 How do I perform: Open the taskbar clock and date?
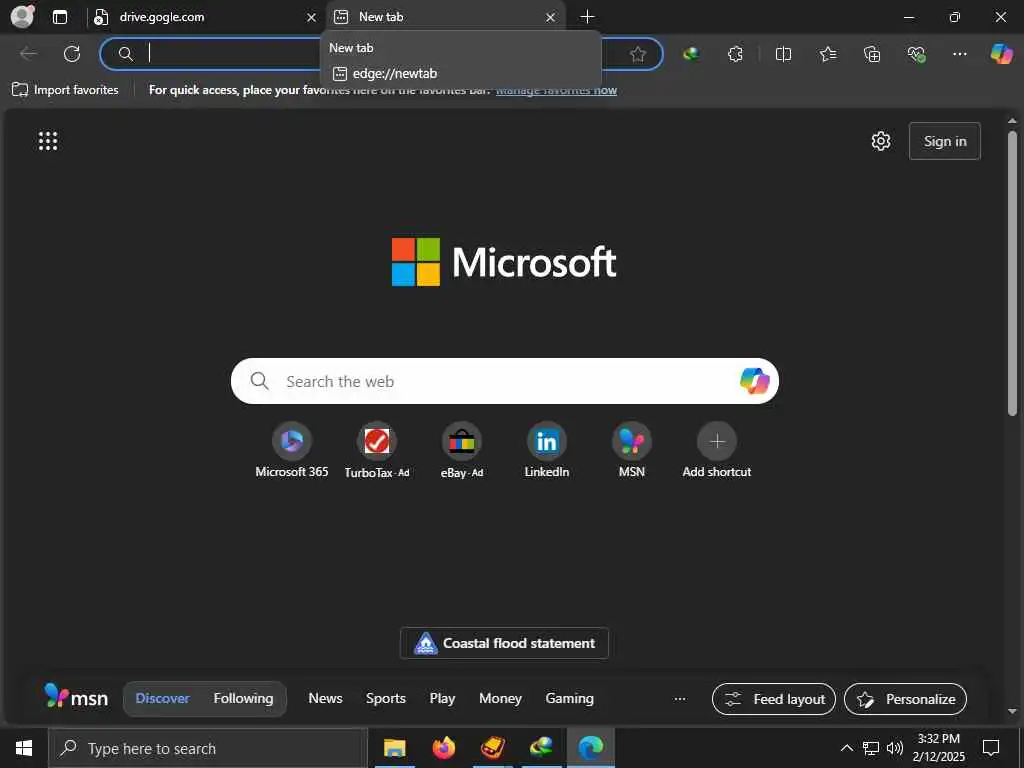tap(938, 748)
